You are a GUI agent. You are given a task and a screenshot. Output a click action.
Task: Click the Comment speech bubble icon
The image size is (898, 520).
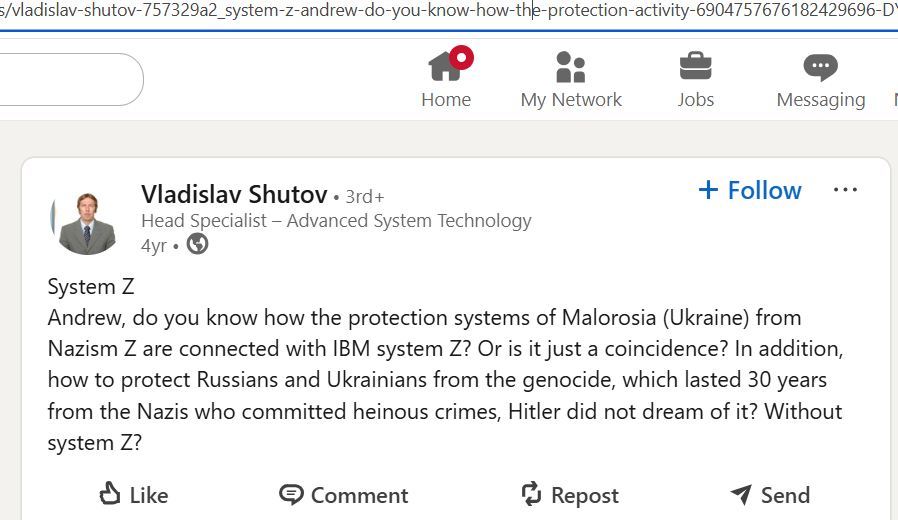pyautogui.click(x=291, y=494)
